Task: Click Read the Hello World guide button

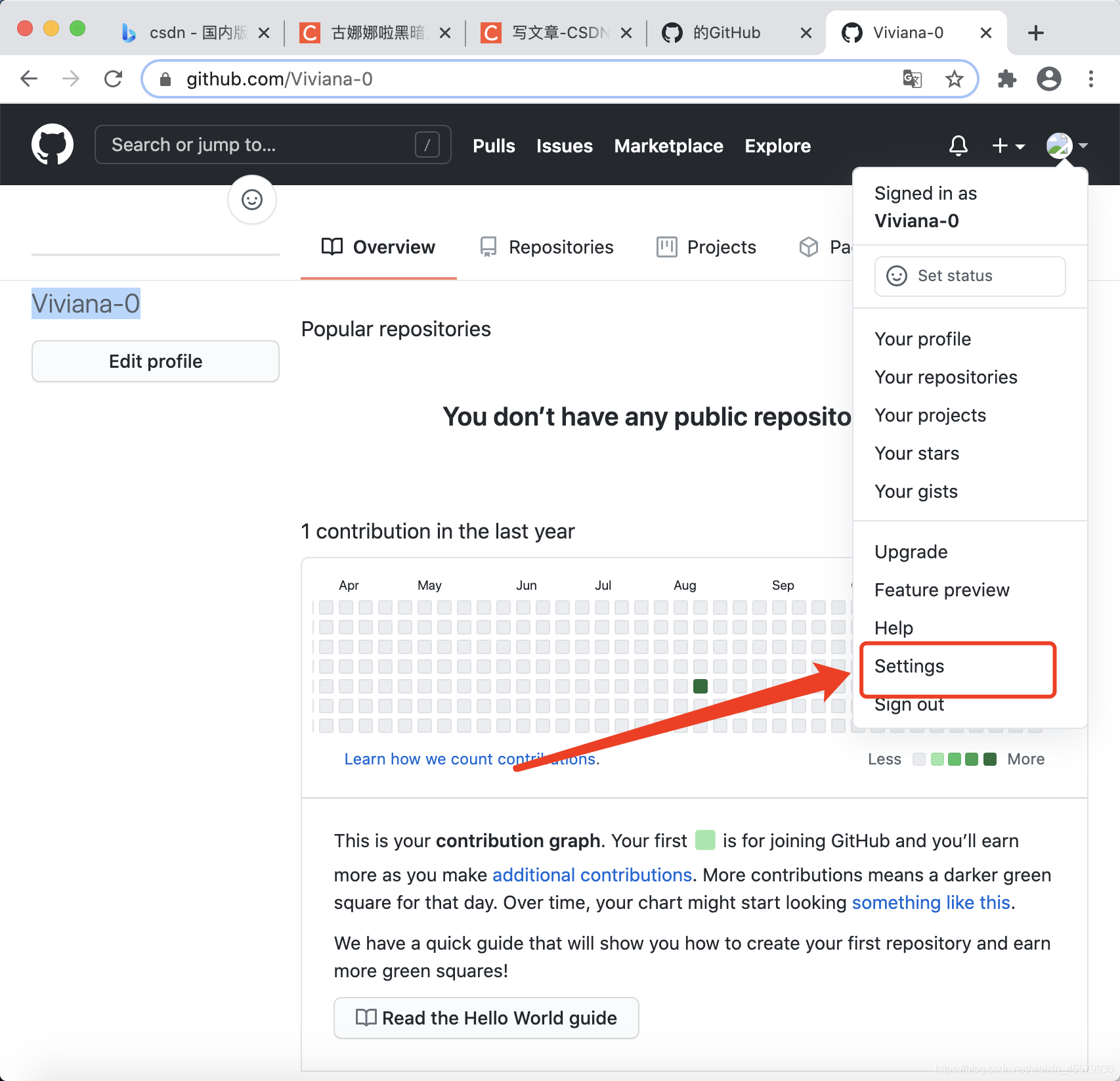Action: 486,1018
